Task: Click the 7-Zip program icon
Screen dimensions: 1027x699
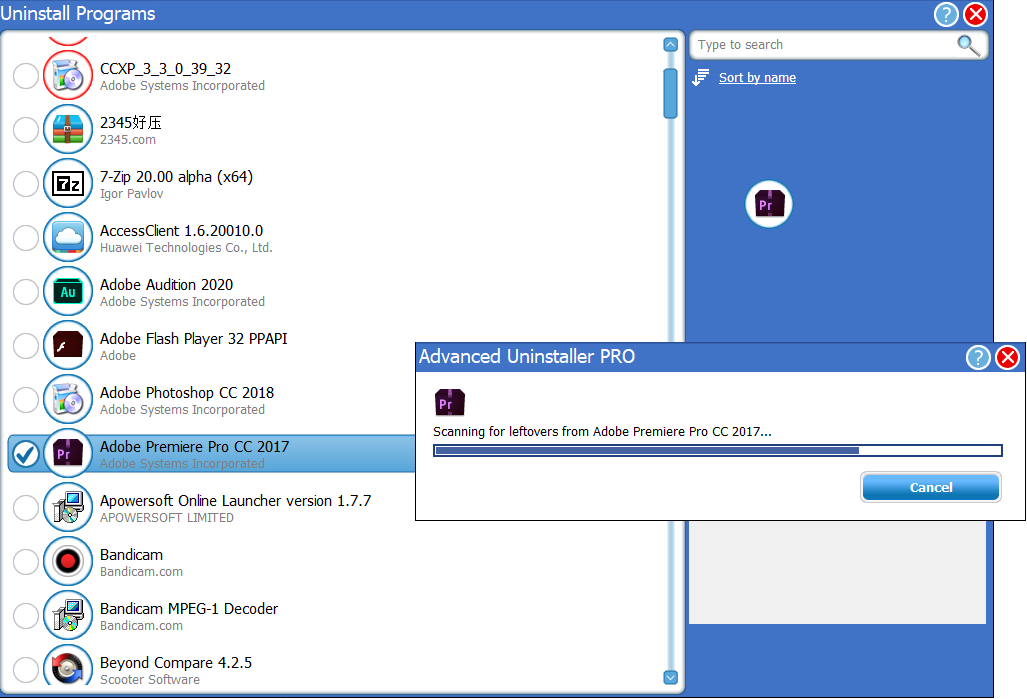Action: (67, 183)
